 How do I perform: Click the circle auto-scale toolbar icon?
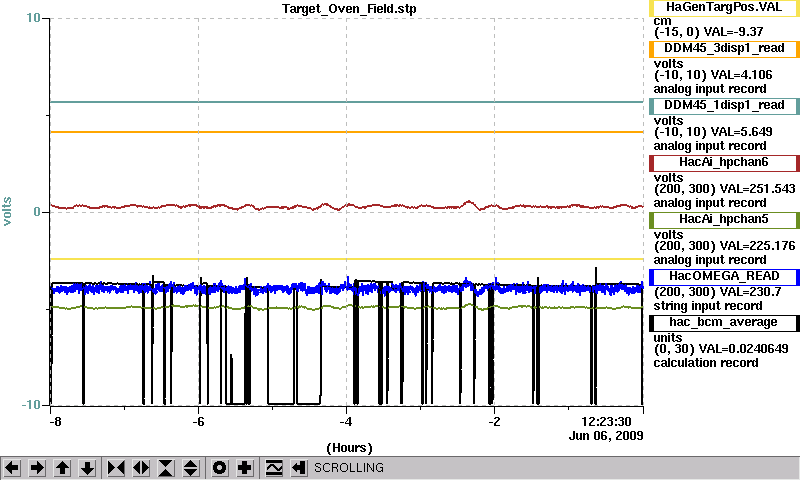220,468
